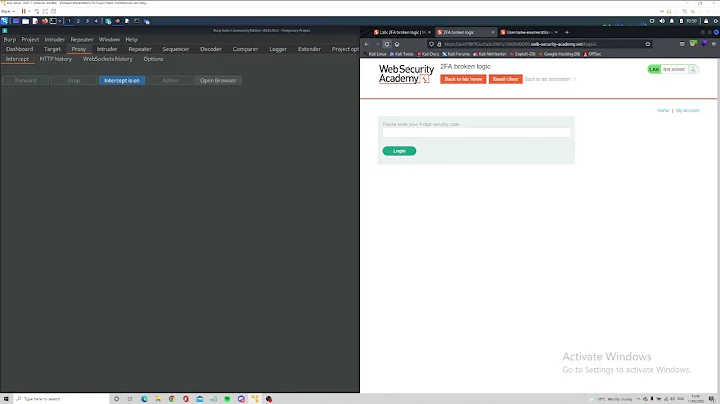Open the Logger tab
The image size is (720, 404).
278,49
